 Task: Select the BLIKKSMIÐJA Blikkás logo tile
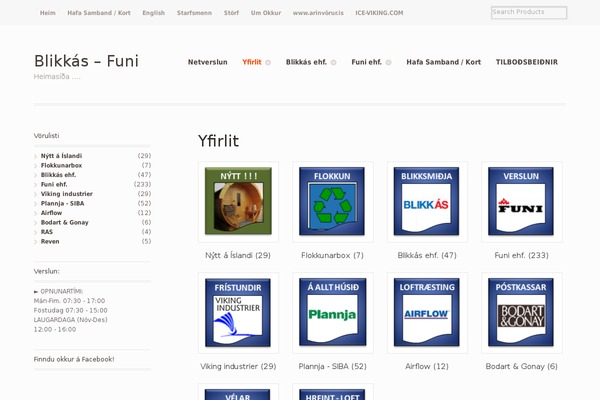click(427, 201)
